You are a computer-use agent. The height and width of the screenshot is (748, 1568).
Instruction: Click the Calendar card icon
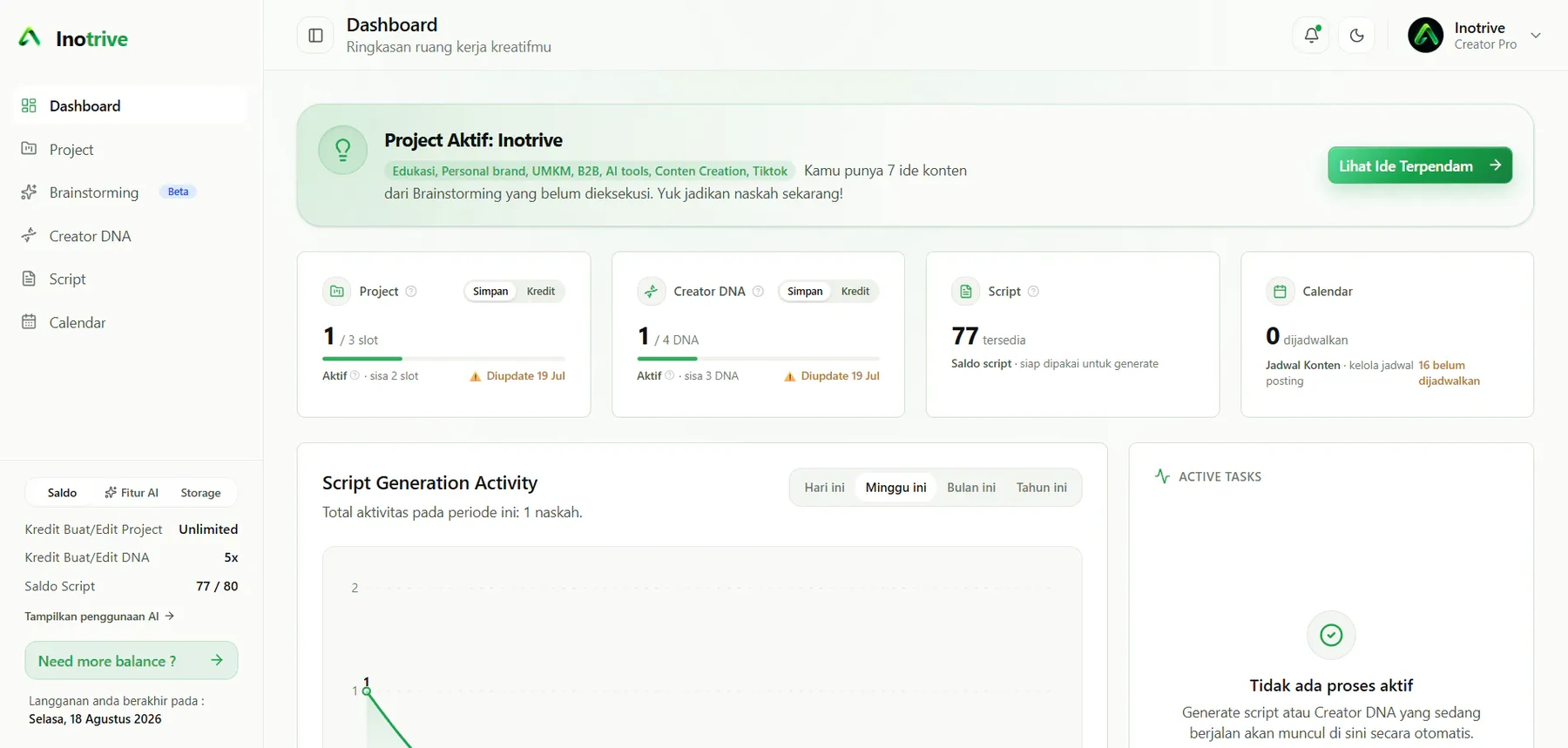1280,291
